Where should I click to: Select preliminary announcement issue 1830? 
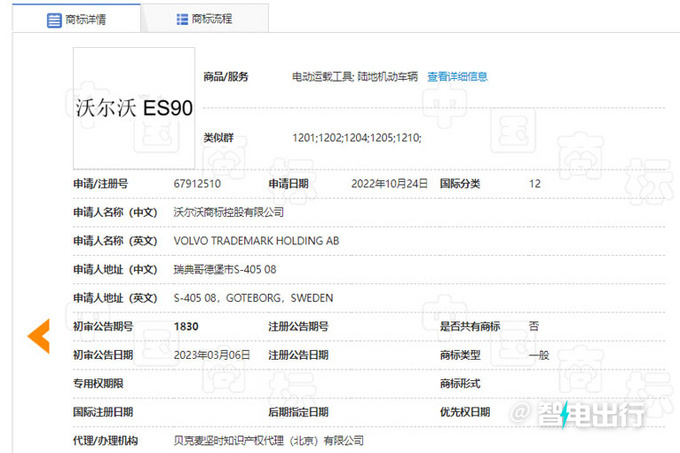pyautogui.click(x=186, y=326)
